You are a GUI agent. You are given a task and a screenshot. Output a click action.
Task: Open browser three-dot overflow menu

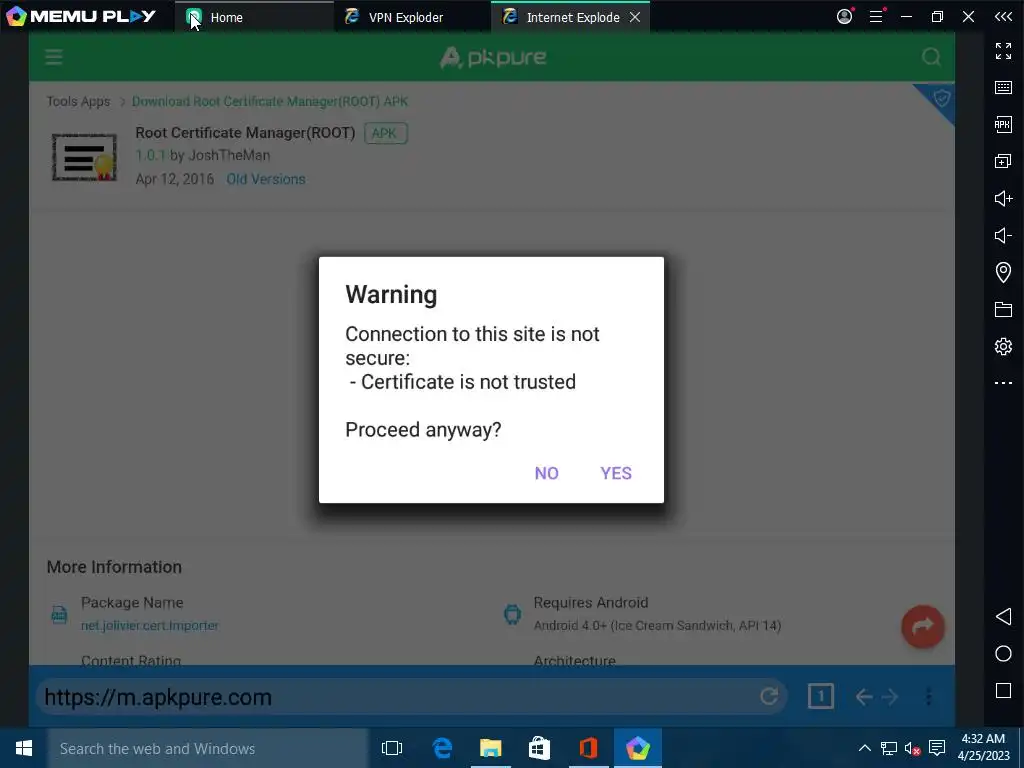928,697
